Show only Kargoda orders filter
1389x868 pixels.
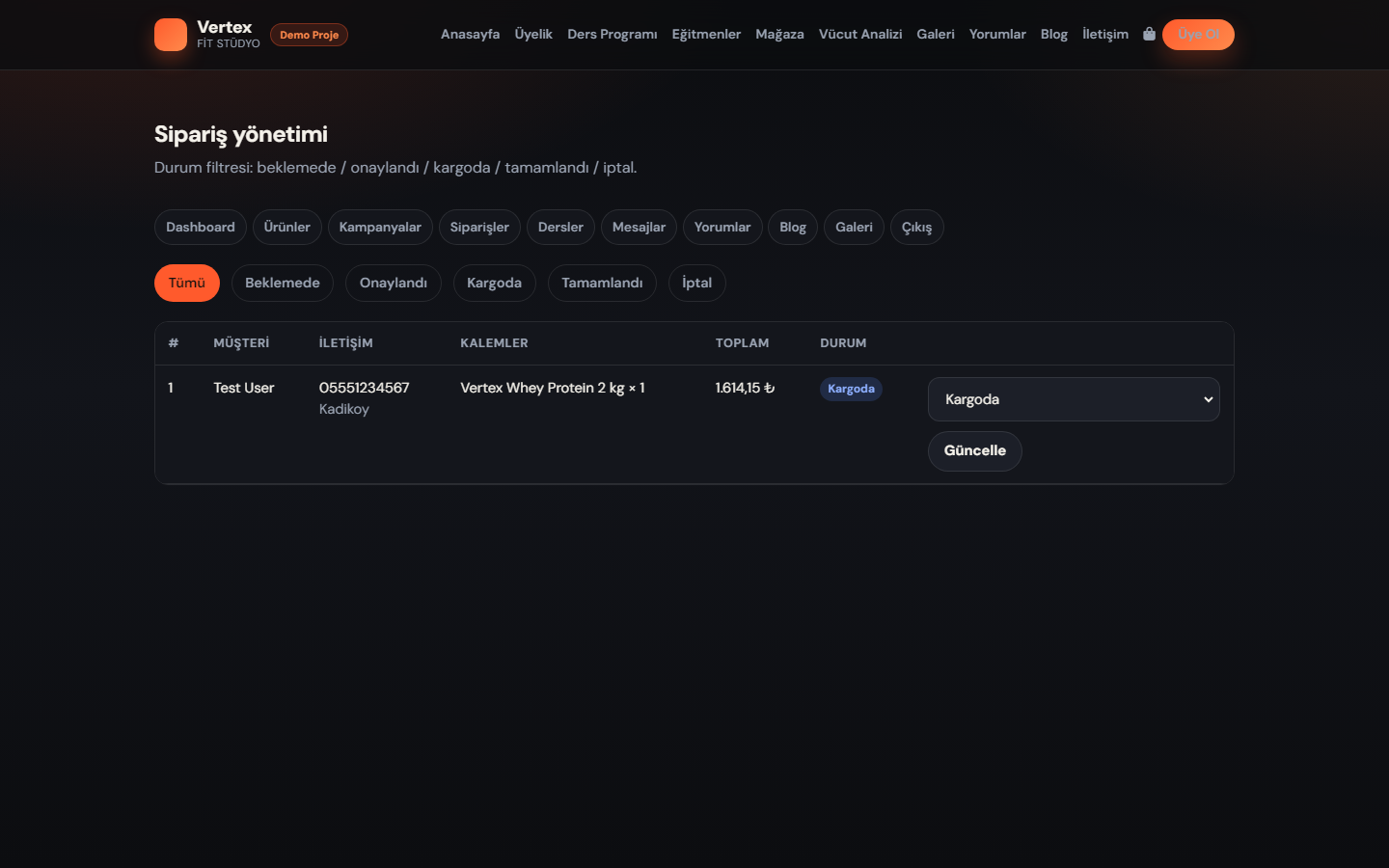coord(494,283)
